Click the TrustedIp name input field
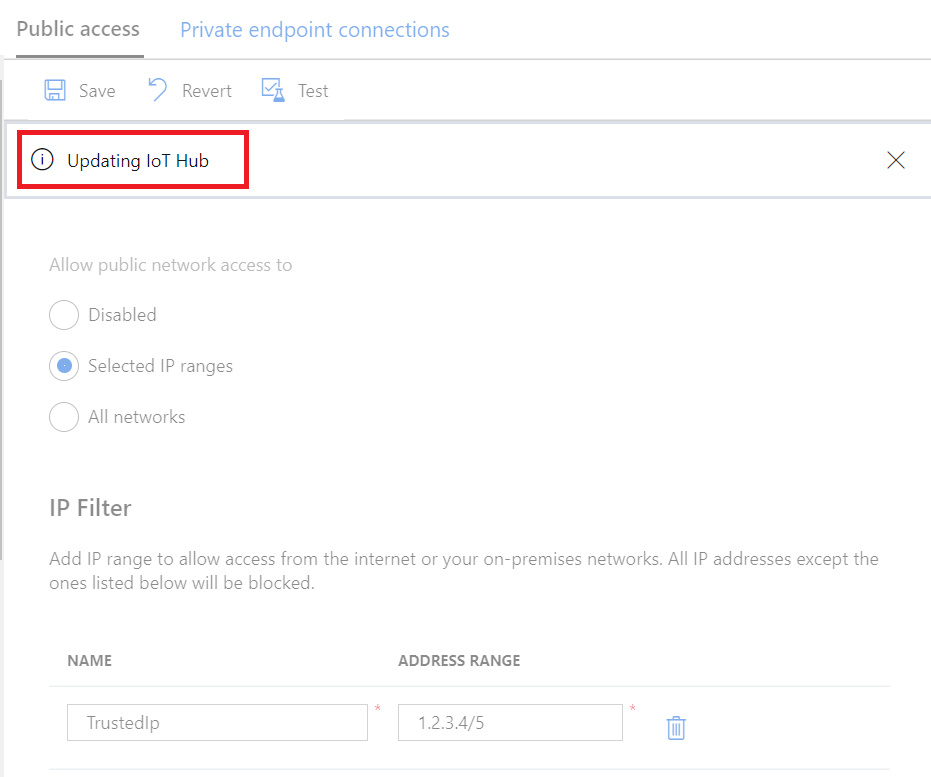Screen dimensions: 931x777 217,722
